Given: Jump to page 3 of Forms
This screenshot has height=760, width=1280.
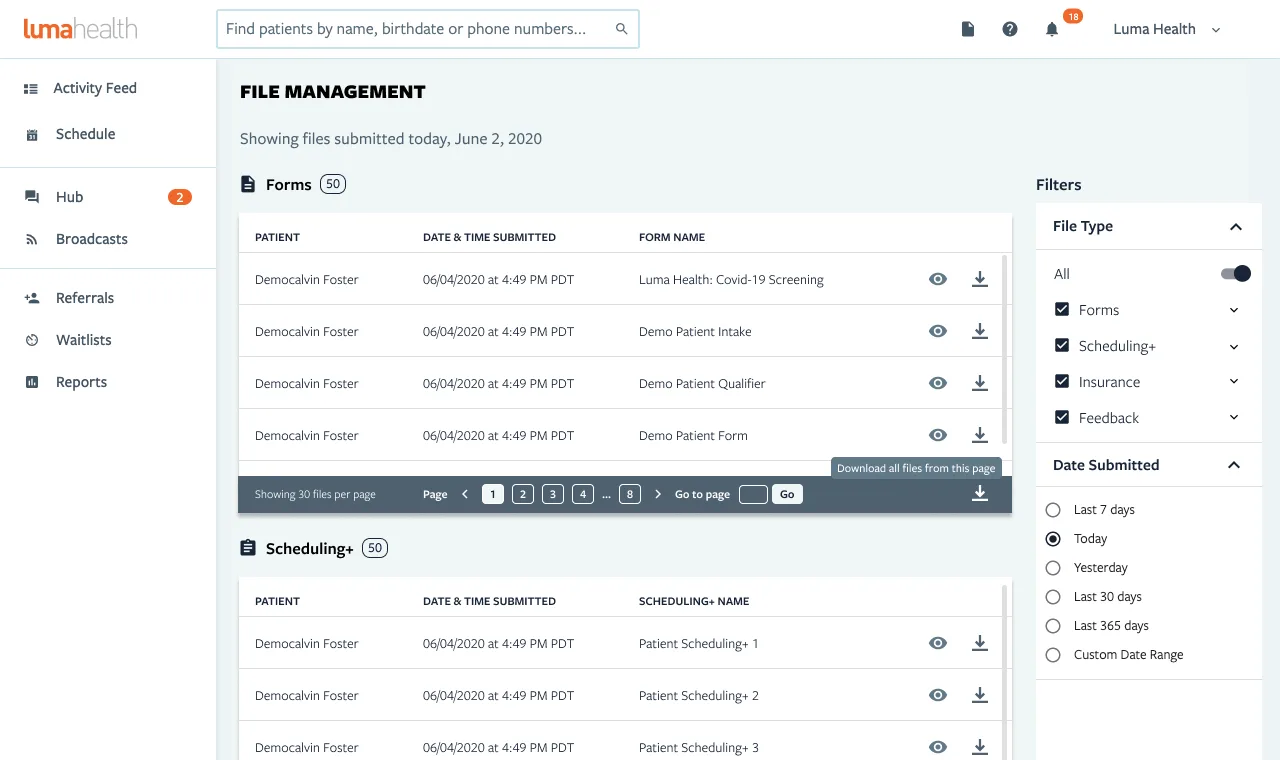Looking at the screenshot, I should (x=553, y=494).
